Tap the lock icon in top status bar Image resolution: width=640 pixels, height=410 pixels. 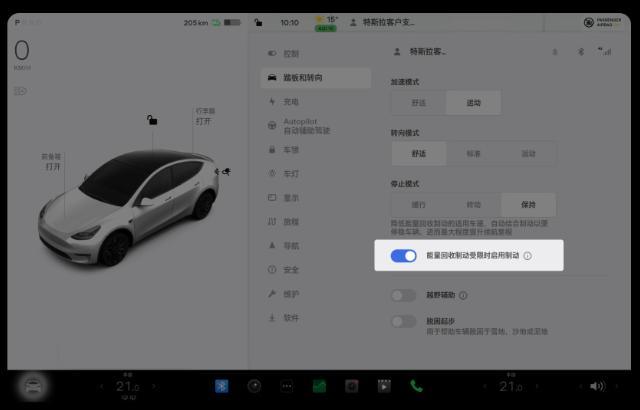tap(258, 22)
